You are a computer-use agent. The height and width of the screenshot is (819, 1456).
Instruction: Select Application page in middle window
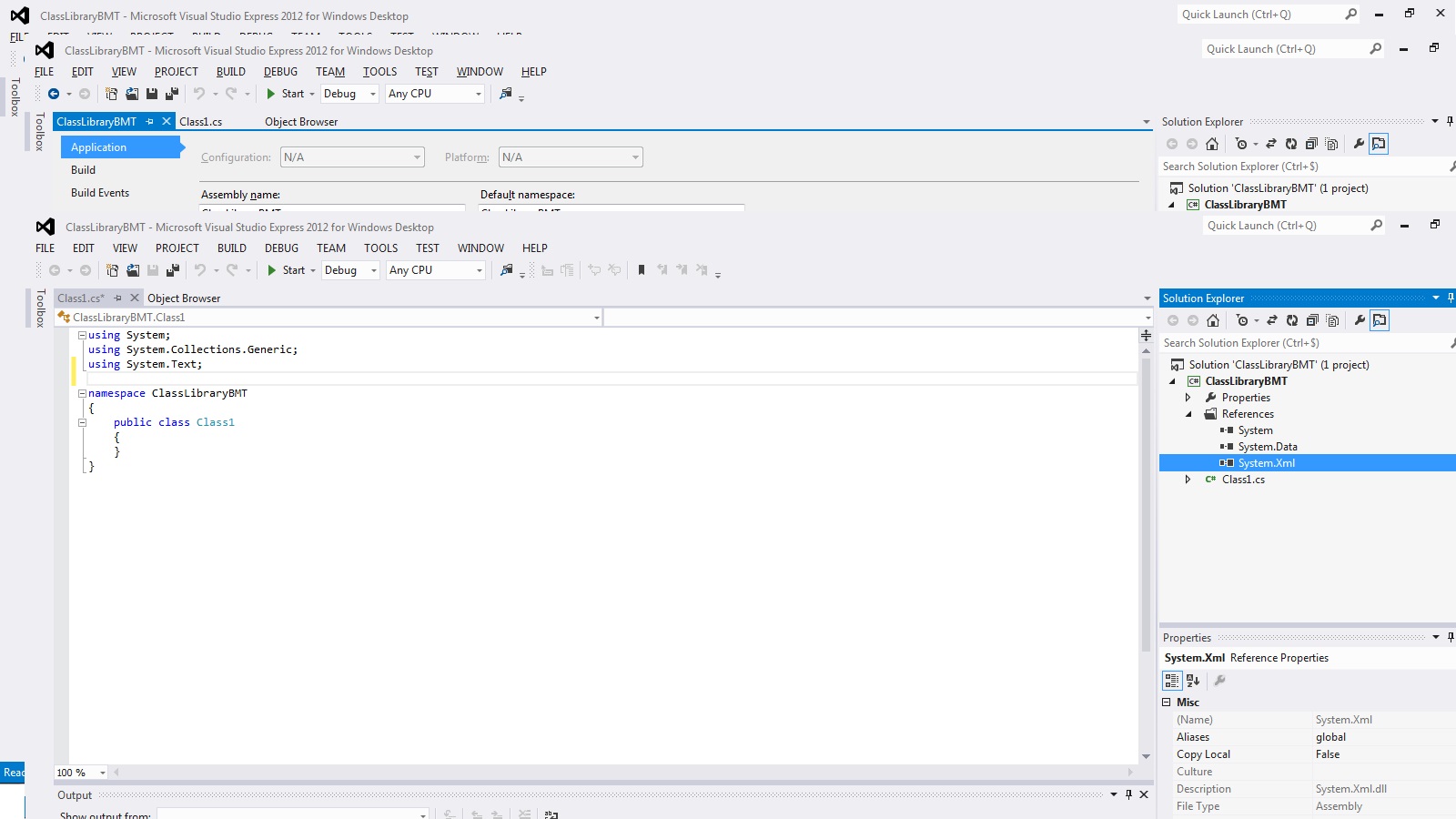click(x=121, y=147)
